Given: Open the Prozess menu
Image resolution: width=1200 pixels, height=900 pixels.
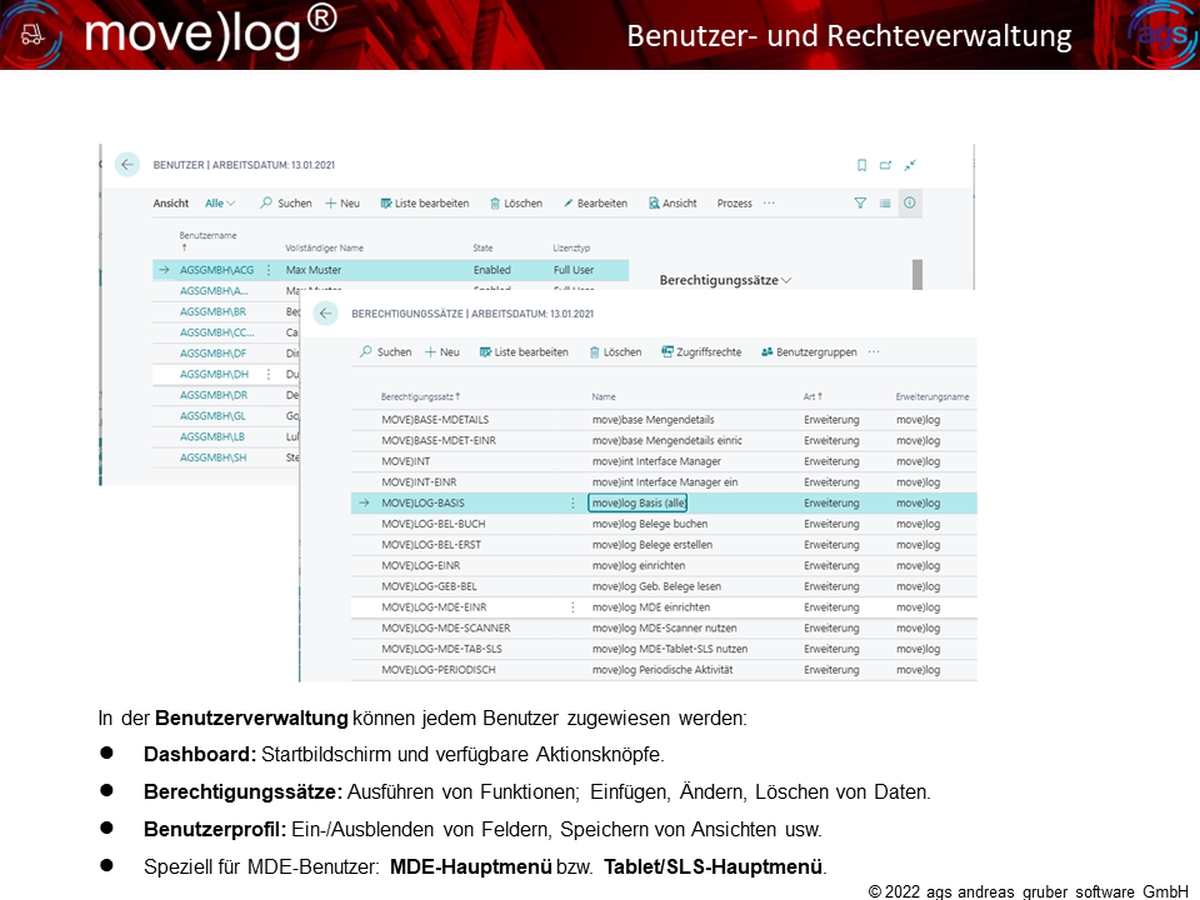Looking at the screenshot, I should tap(734, 203).
